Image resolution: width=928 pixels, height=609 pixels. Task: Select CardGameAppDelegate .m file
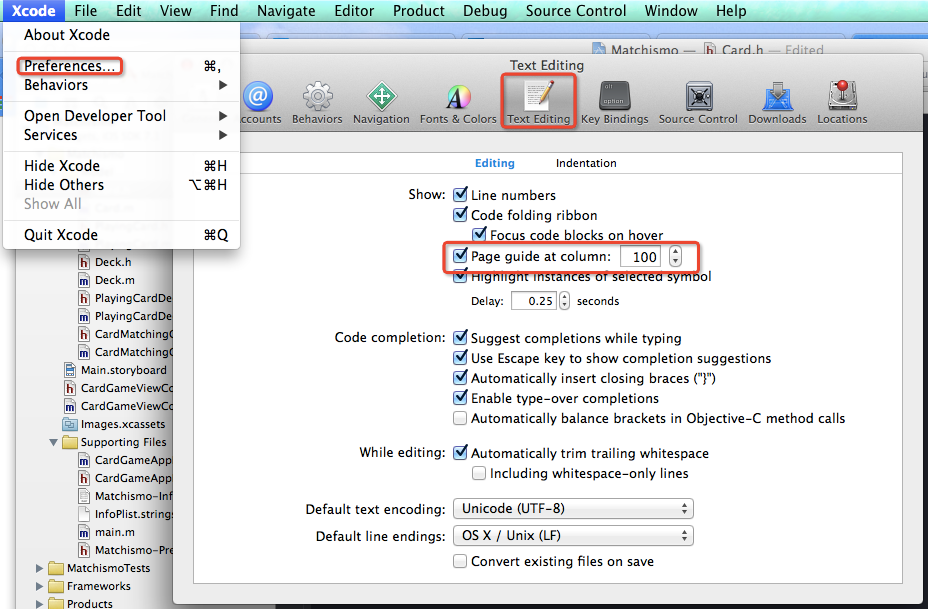[x=125, y=460]
